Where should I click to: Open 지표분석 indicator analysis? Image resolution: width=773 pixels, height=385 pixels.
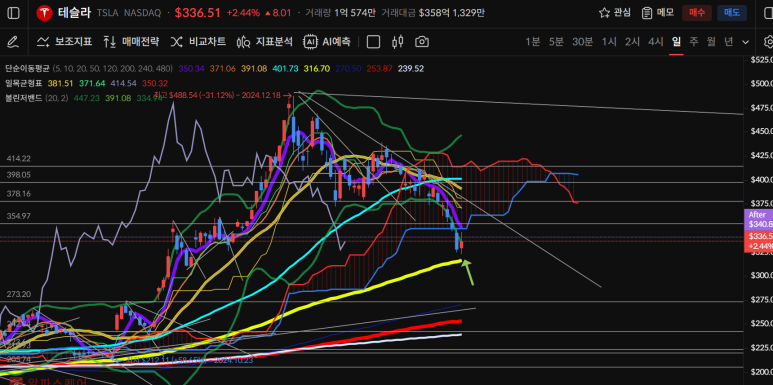click(265, 42)
